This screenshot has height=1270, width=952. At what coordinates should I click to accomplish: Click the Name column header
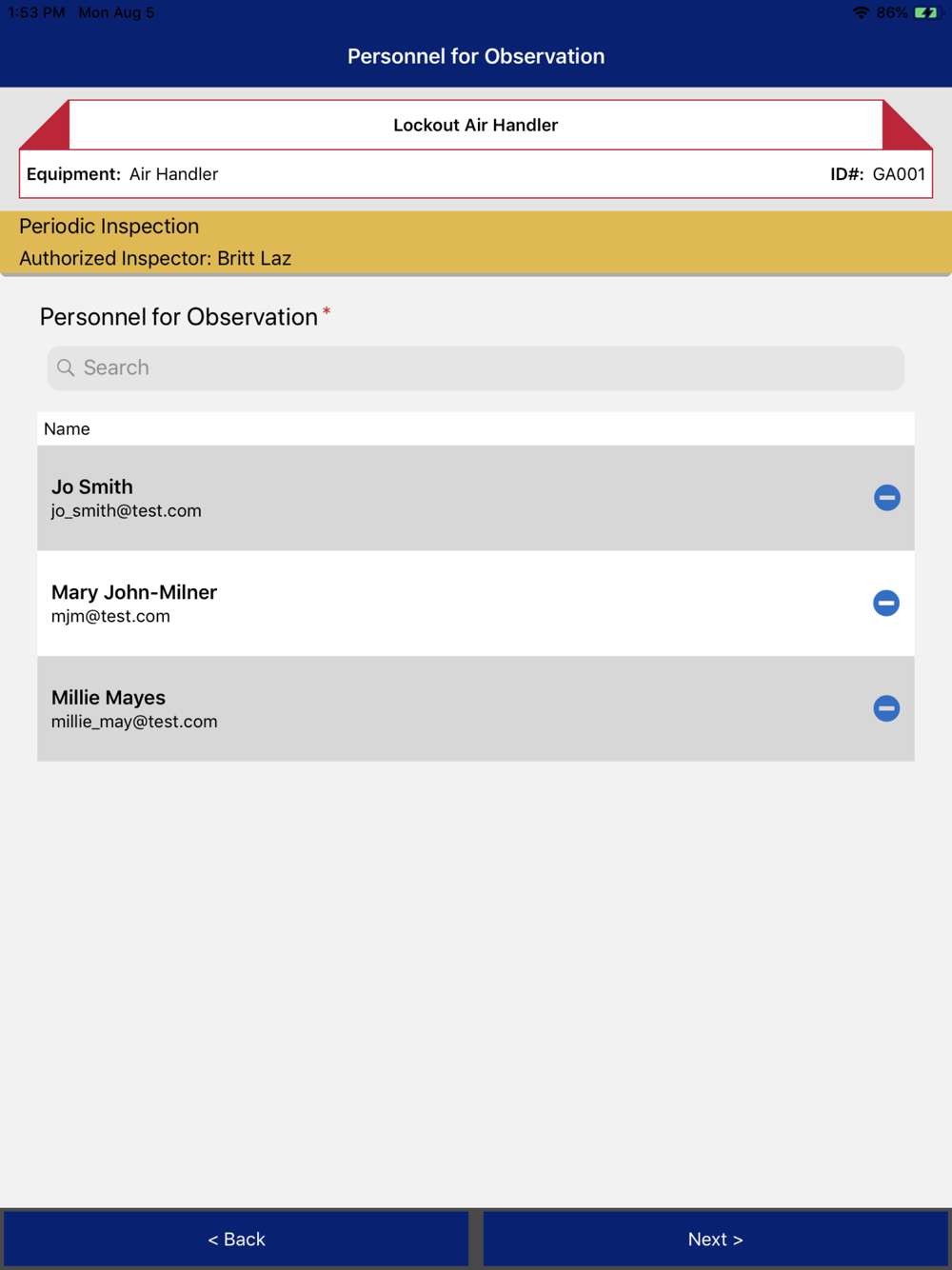[67, 429]
